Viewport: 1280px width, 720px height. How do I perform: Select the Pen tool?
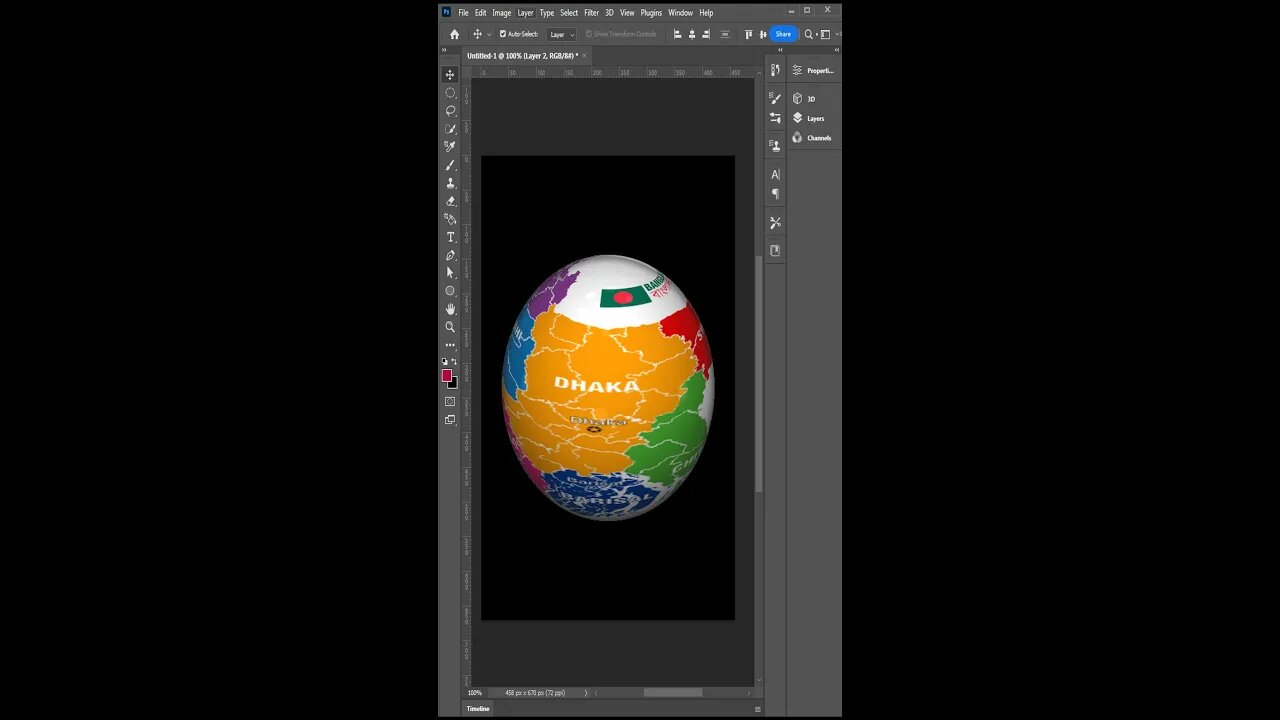coord(450,255)
